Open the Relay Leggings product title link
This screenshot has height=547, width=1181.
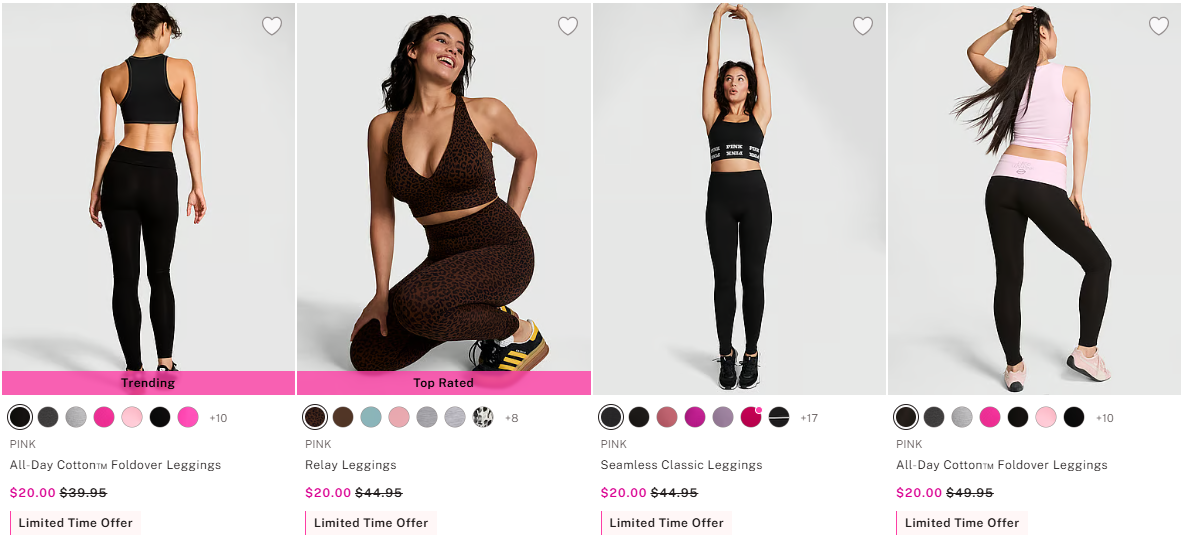click(x=351, y=465)
